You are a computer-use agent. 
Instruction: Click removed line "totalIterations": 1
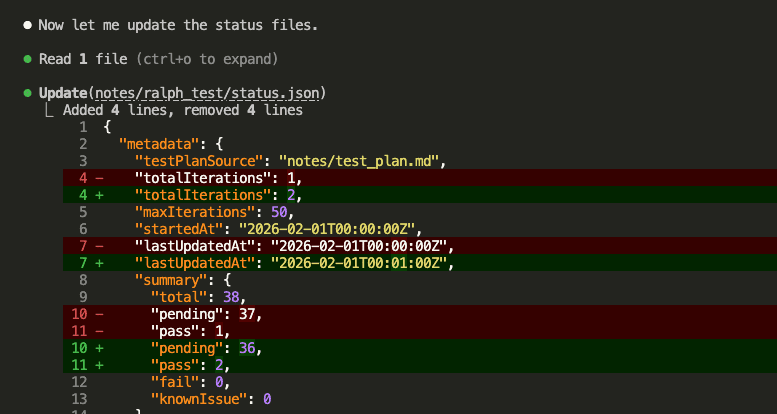420,177
